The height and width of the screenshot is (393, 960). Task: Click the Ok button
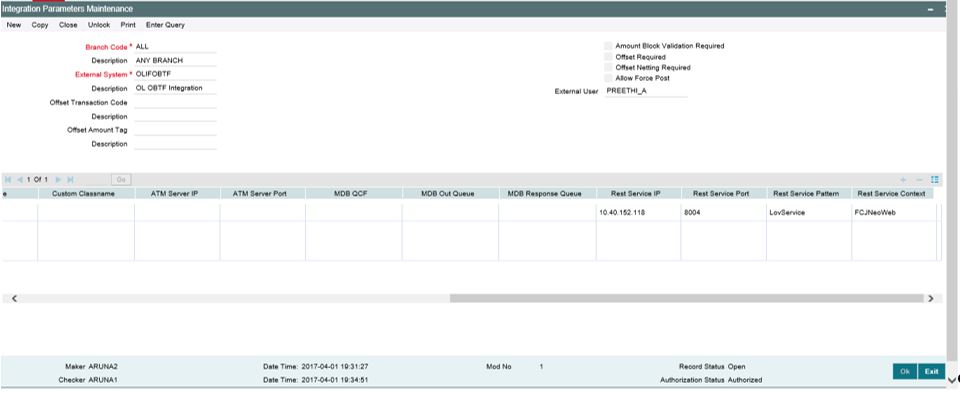905,372
